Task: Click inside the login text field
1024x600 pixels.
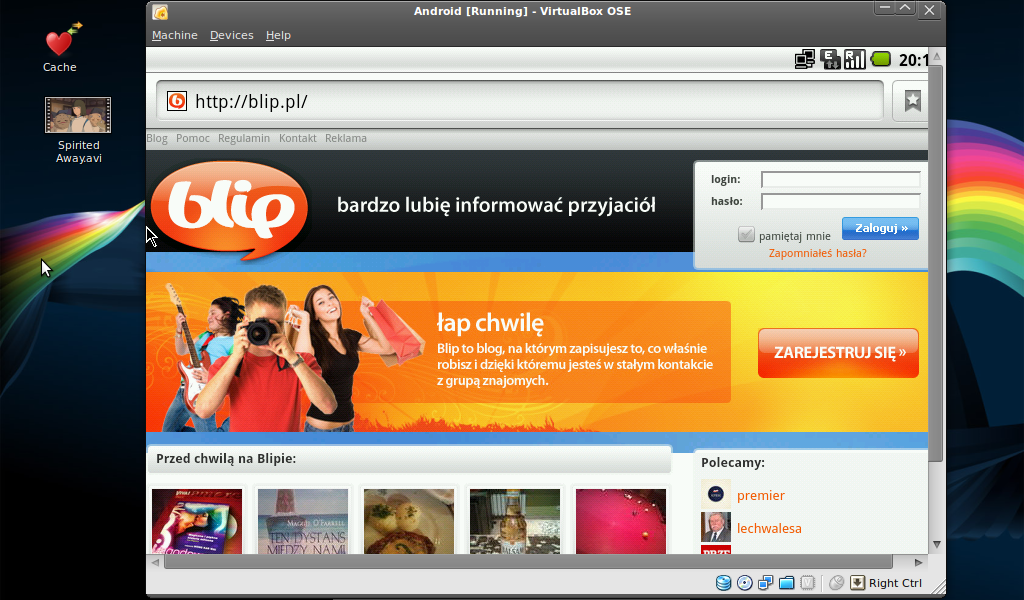Action: pyautogui.click(x=840, y=180)
